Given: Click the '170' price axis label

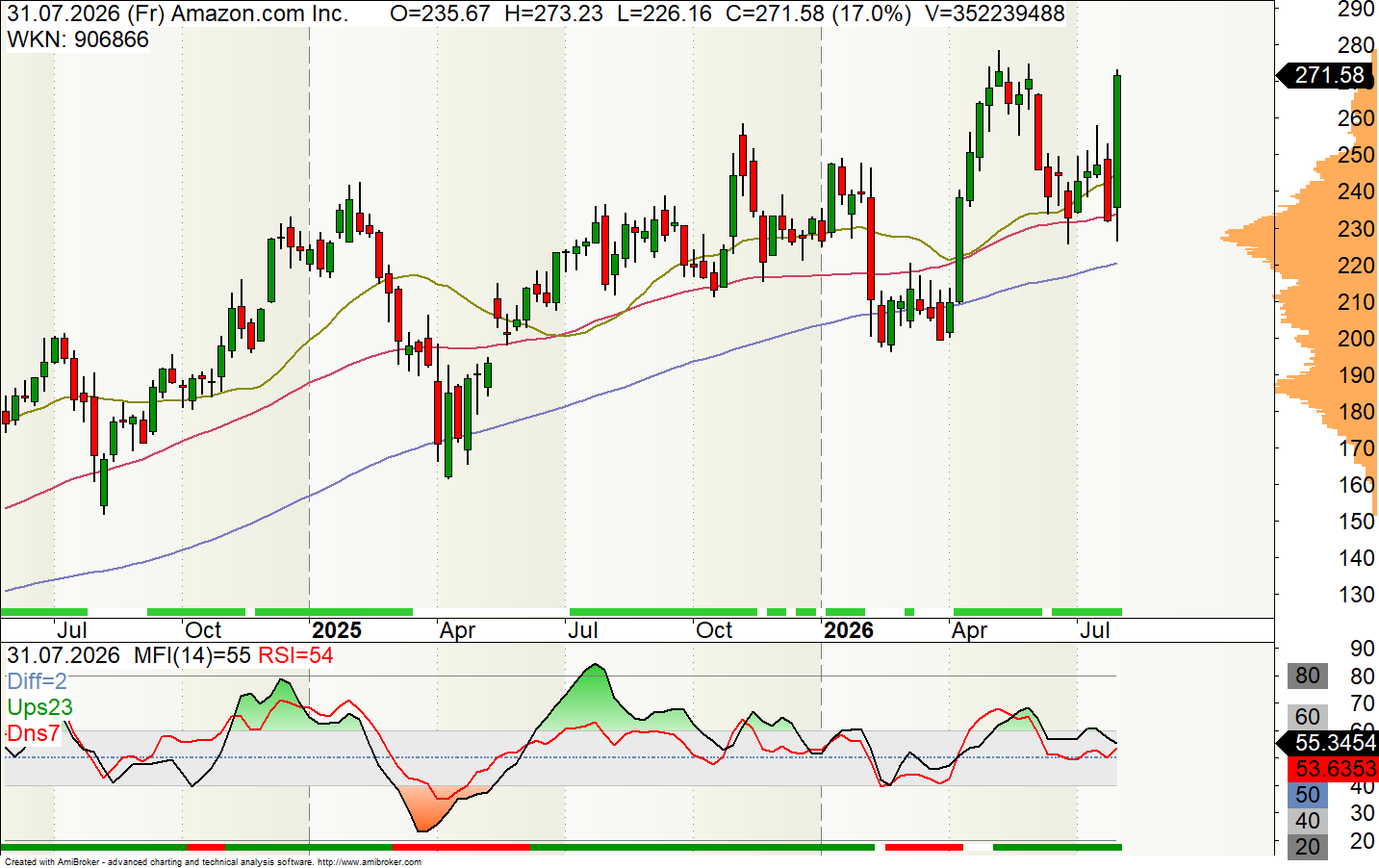Looking at the screenshot, I should [1356, 447].
